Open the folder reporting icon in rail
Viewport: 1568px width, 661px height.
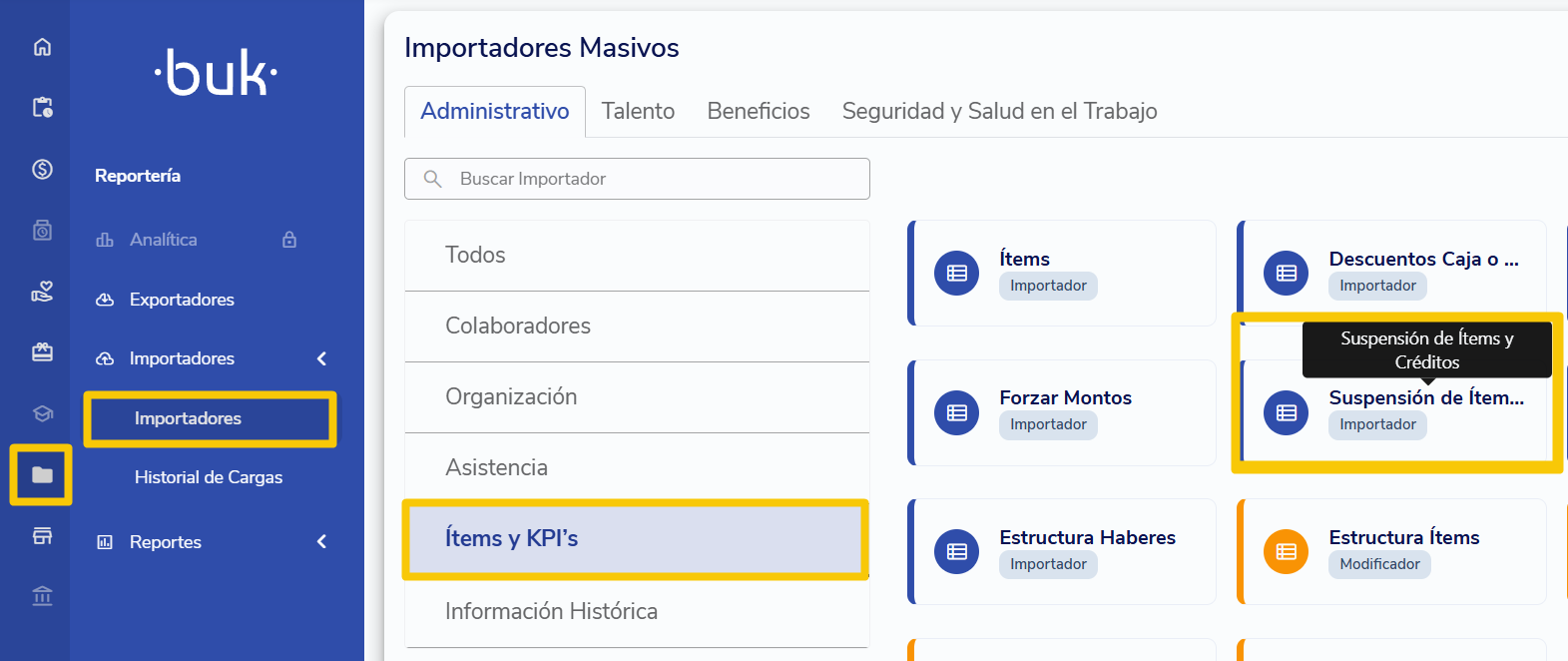tap(42, 474)
